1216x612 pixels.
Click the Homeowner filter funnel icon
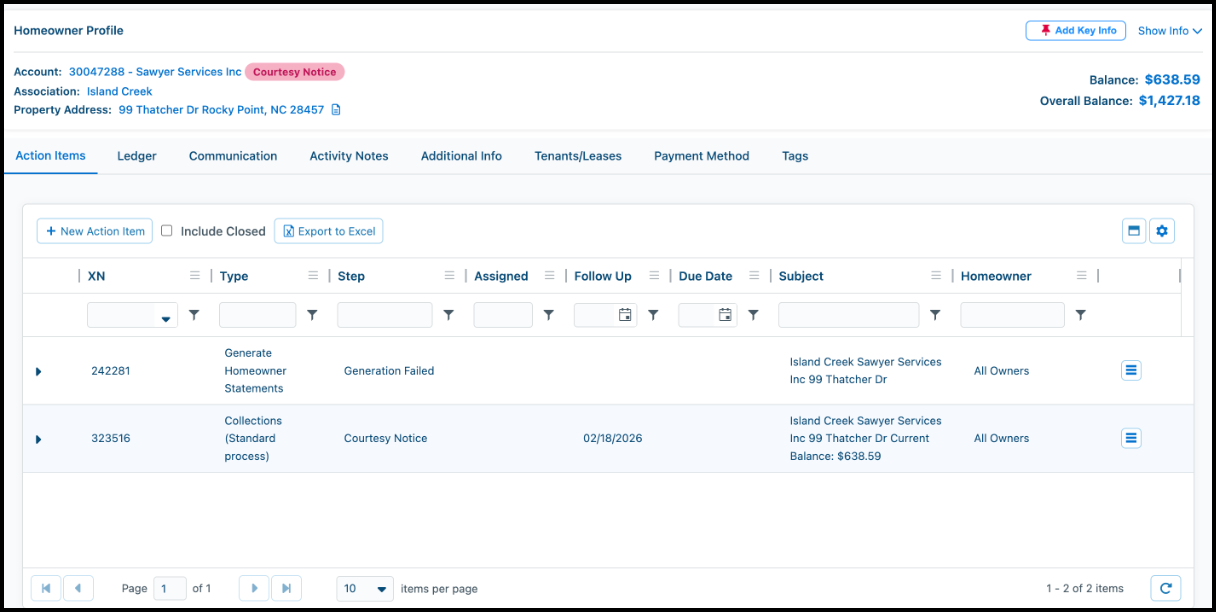tap(1081, 315)
